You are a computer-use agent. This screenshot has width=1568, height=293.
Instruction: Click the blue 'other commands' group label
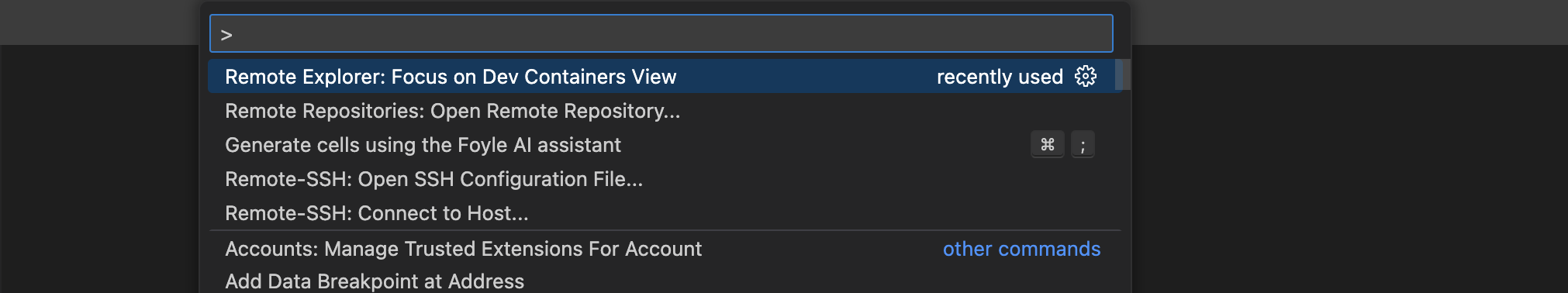click(1021, 249)
